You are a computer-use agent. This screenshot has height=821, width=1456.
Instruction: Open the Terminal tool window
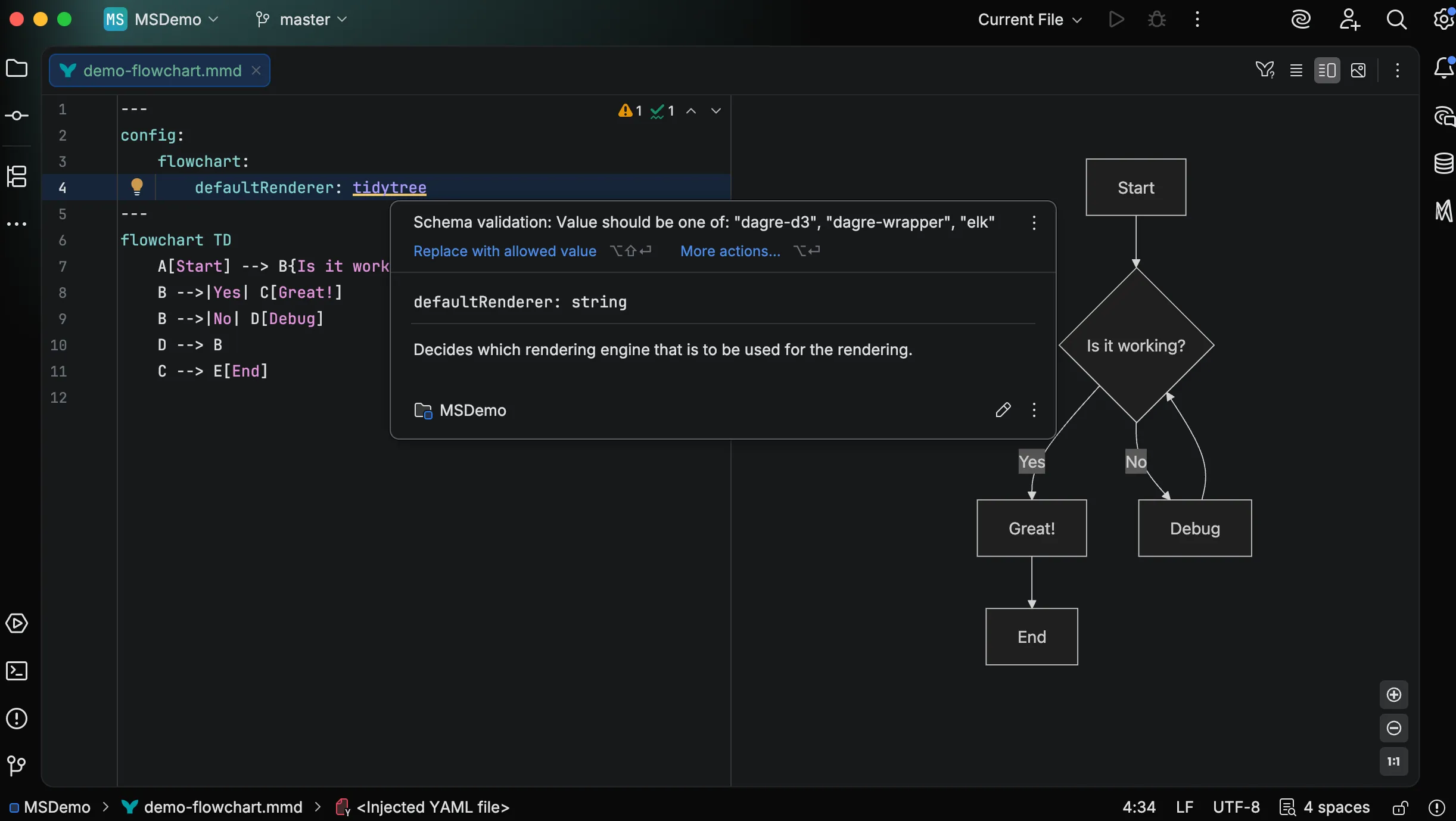pyautogui.click(x=17, y=671)
